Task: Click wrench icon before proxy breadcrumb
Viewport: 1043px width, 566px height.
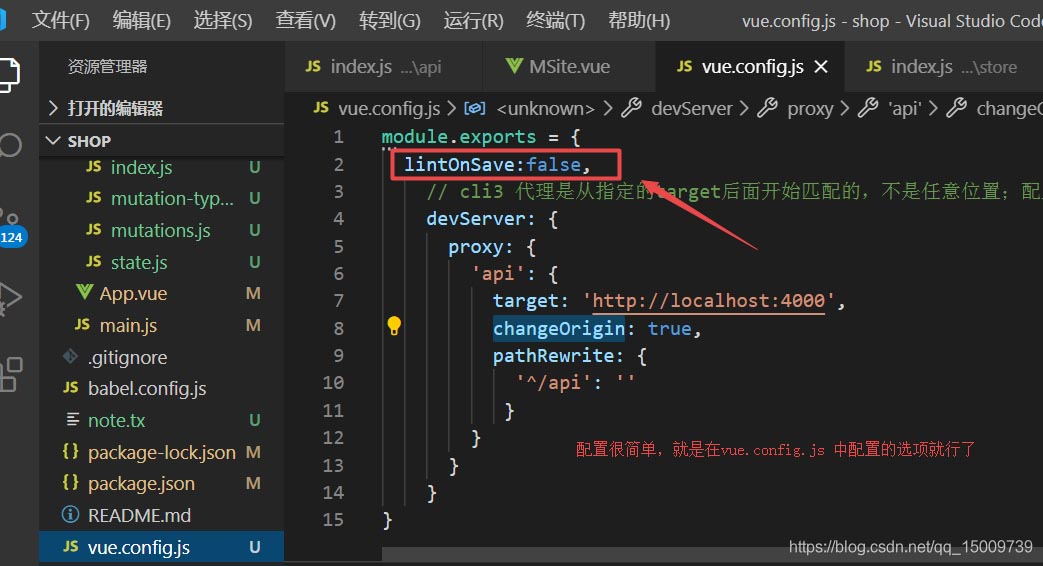Action: coord(768,107)
